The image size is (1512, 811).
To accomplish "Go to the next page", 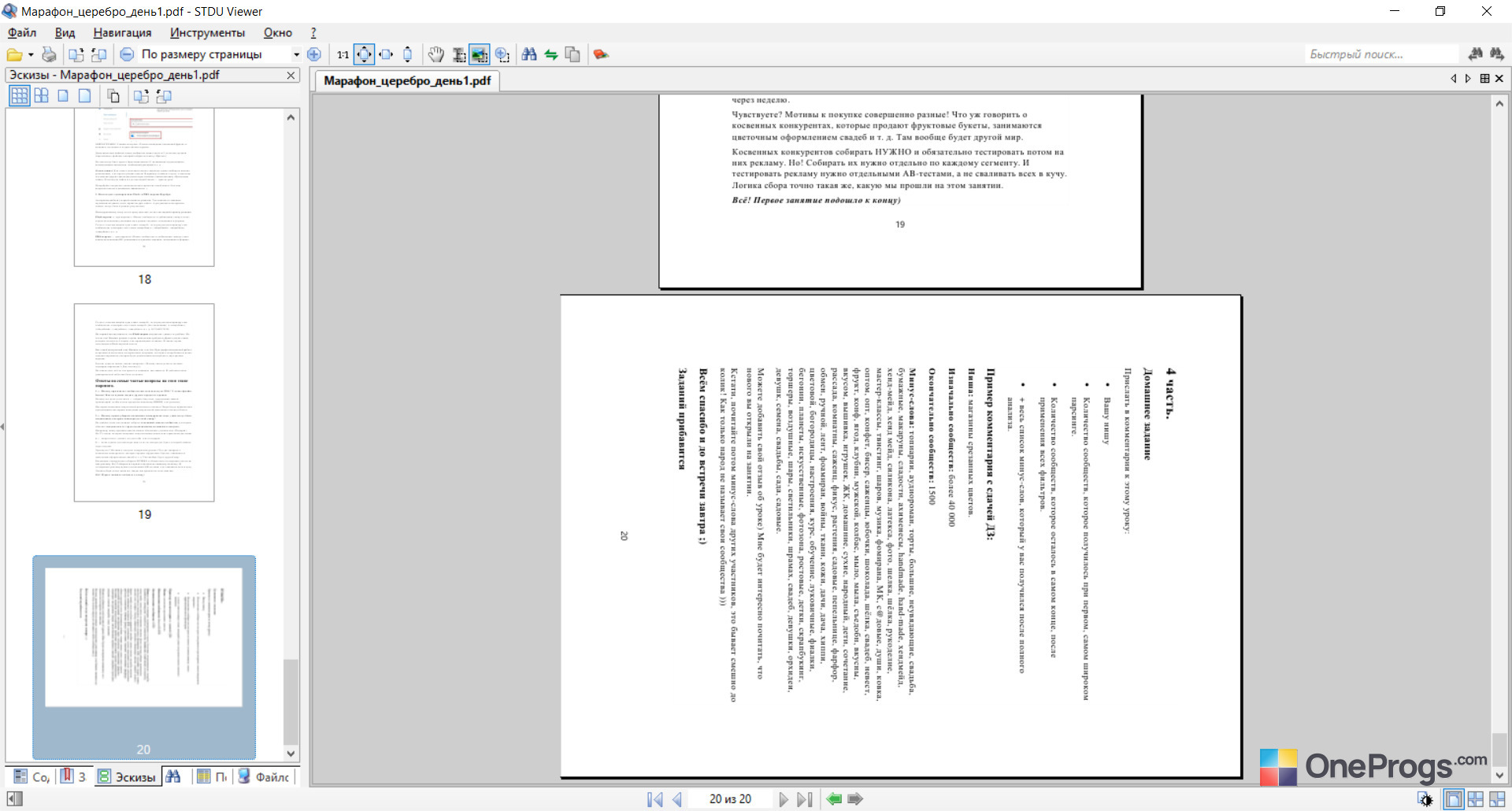I will click(x=784, y=799).
